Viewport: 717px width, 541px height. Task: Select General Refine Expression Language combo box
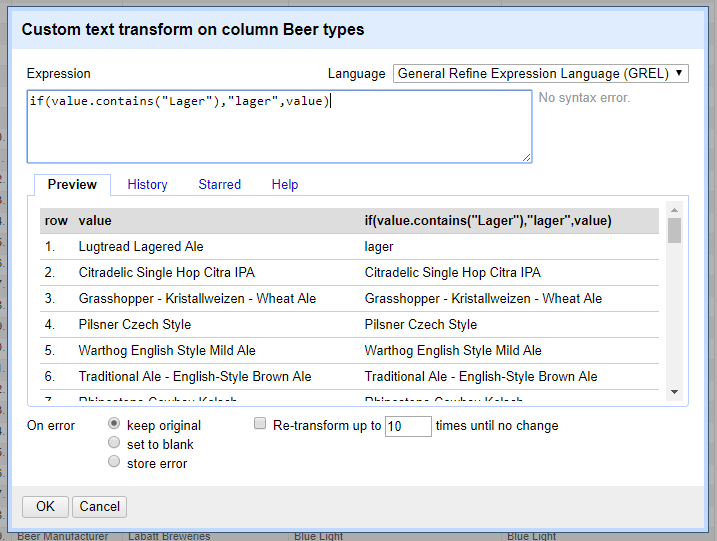pyautogui.click(x=540, y=74)
